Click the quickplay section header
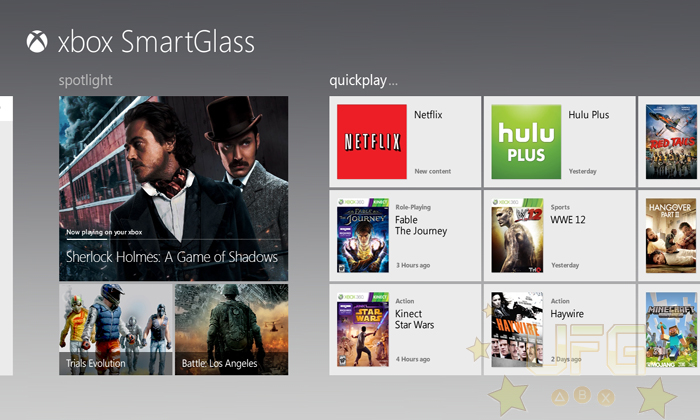Viewport: 700px width, 420px height. 363,81
